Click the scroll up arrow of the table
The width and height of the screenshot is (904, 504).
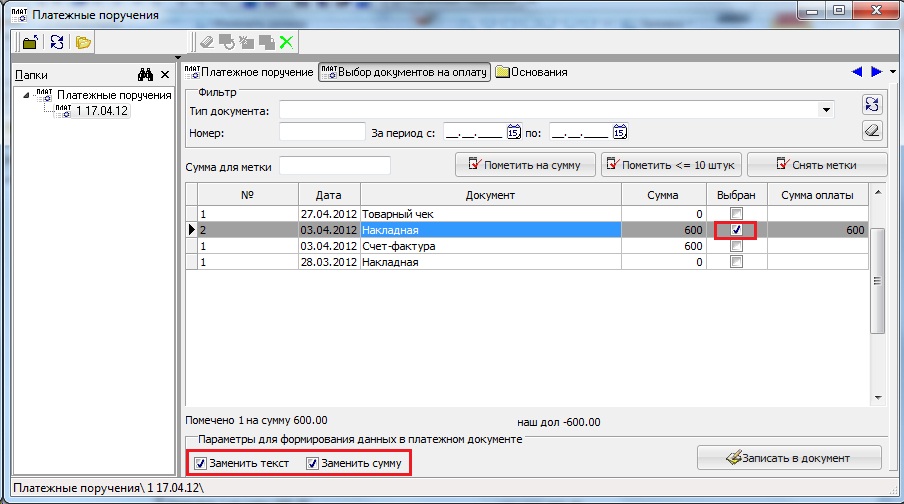(x=877, y=192)
